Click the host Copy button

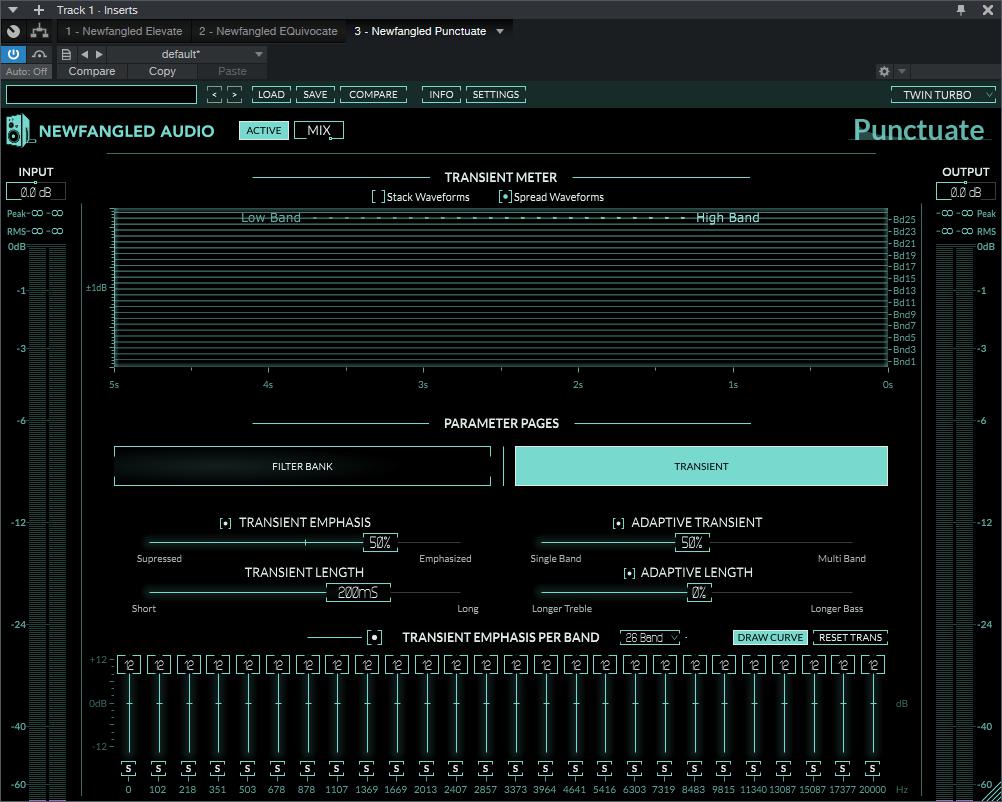[x=162, y=72]
